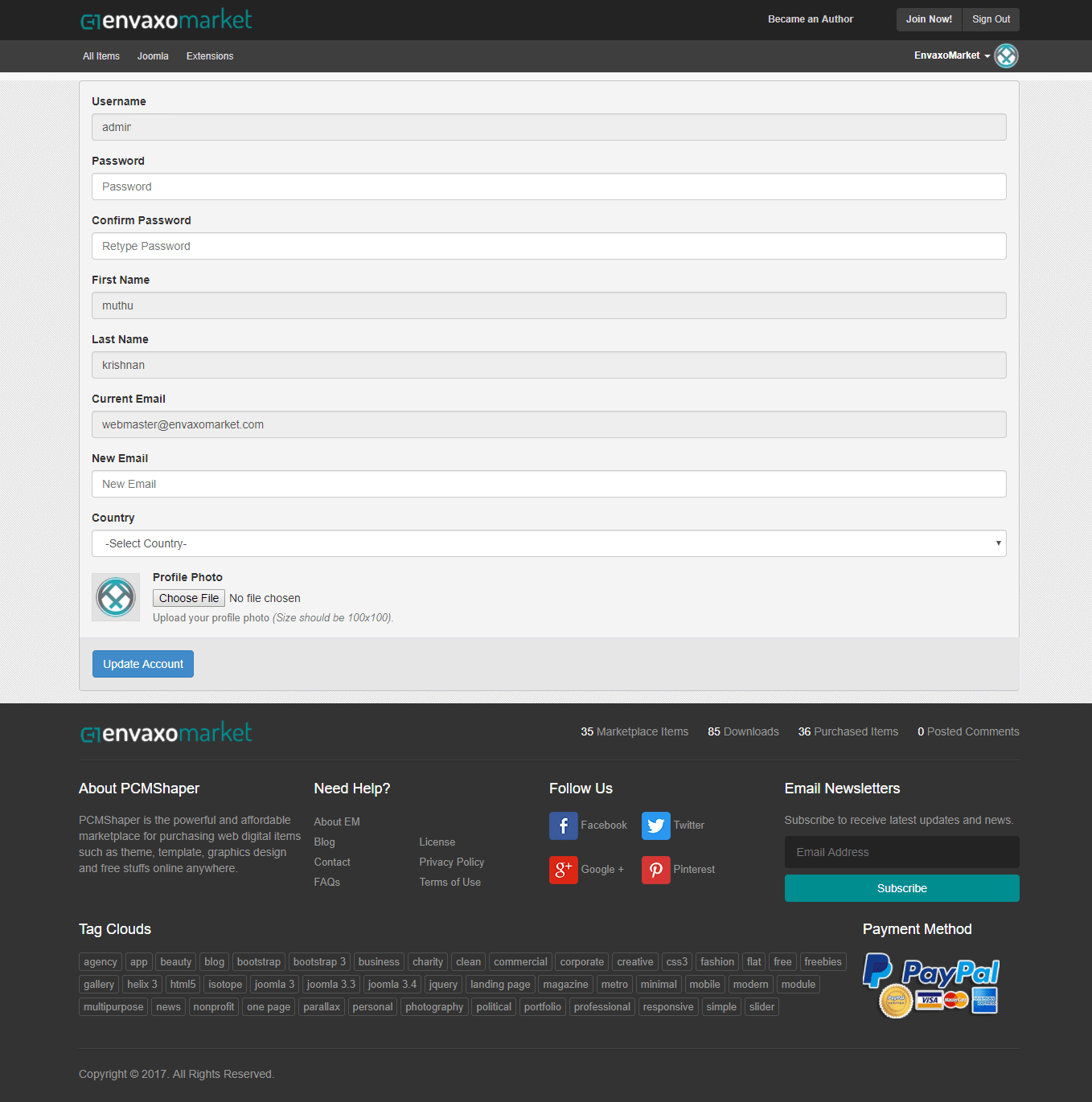Click Became an Author link
The height and width of the screenshot is (1102, 1092).
pos(811,19)
